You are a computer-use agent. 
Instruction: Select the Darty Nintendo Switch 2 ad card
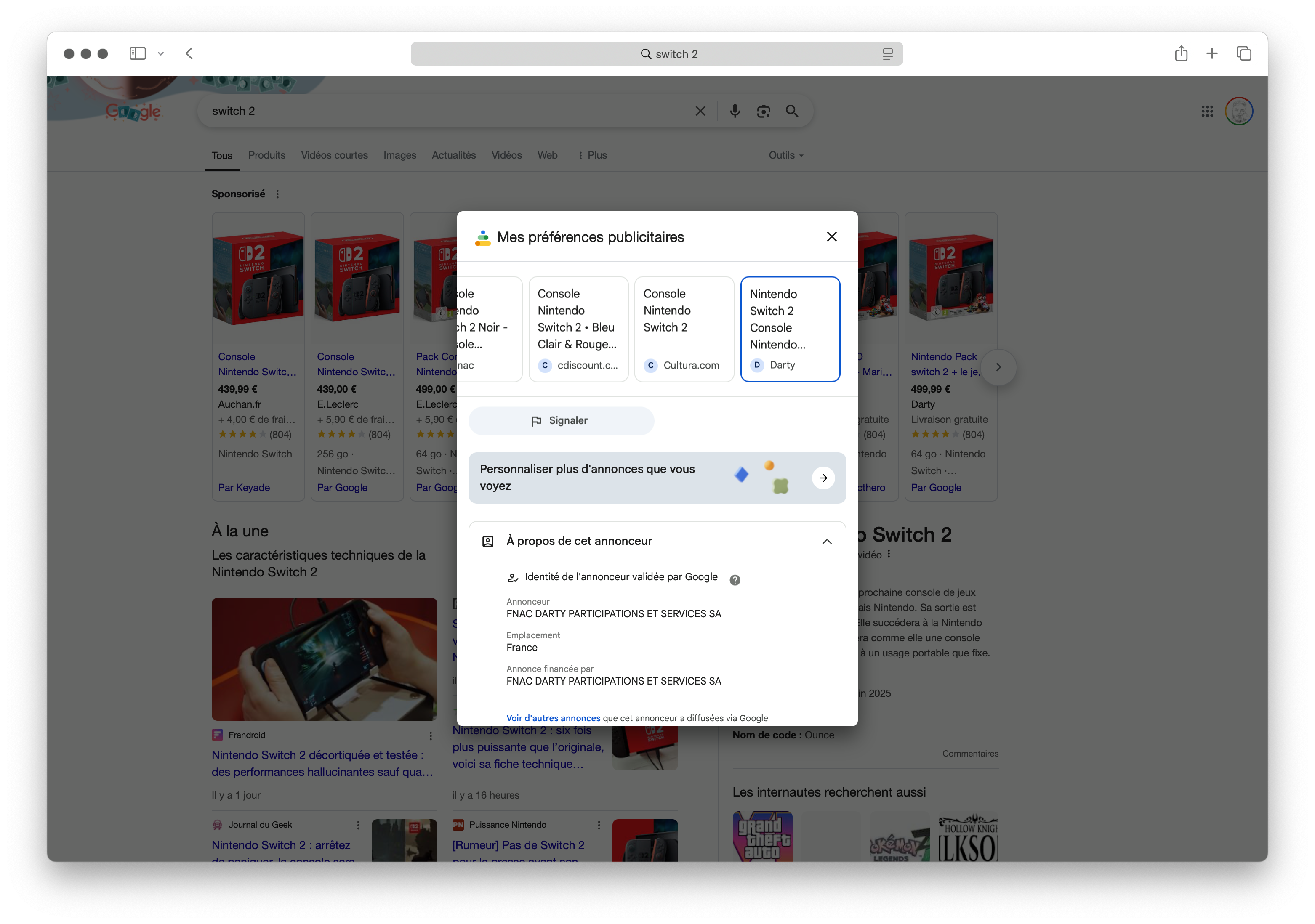point(791,329)
